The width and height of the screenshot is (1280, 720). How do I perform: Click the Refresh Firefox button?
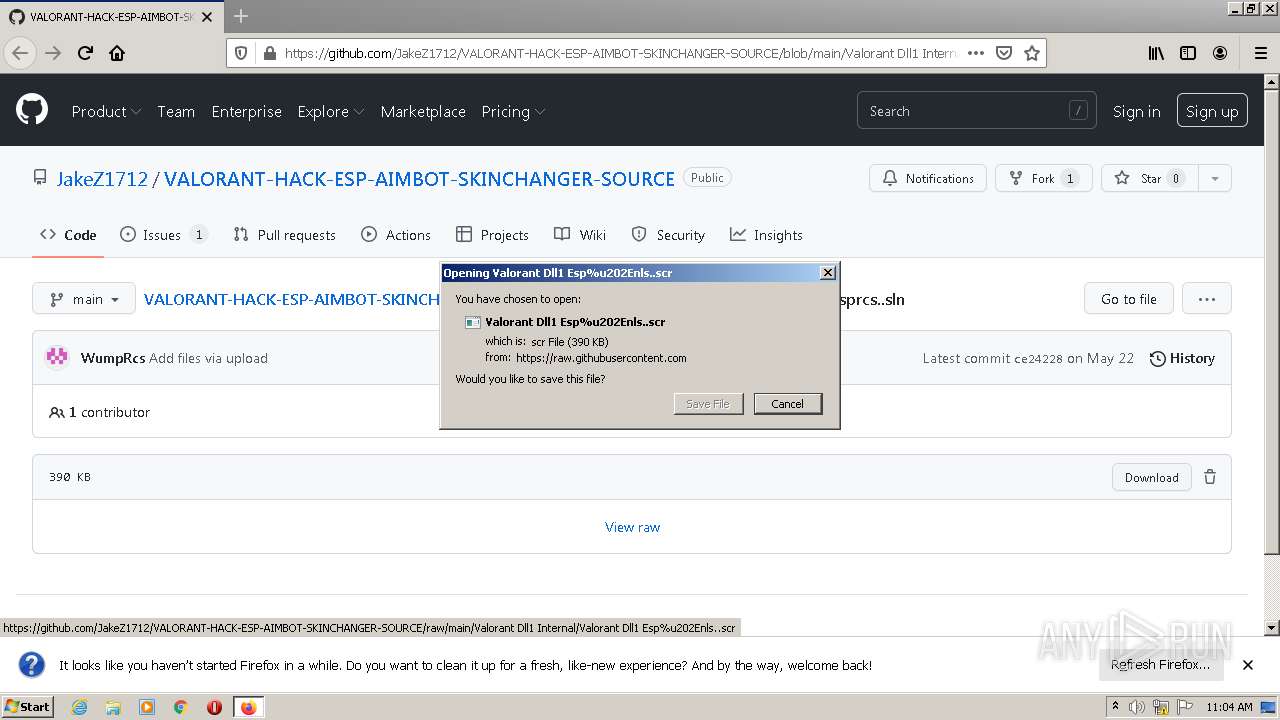pos(1160,665)
